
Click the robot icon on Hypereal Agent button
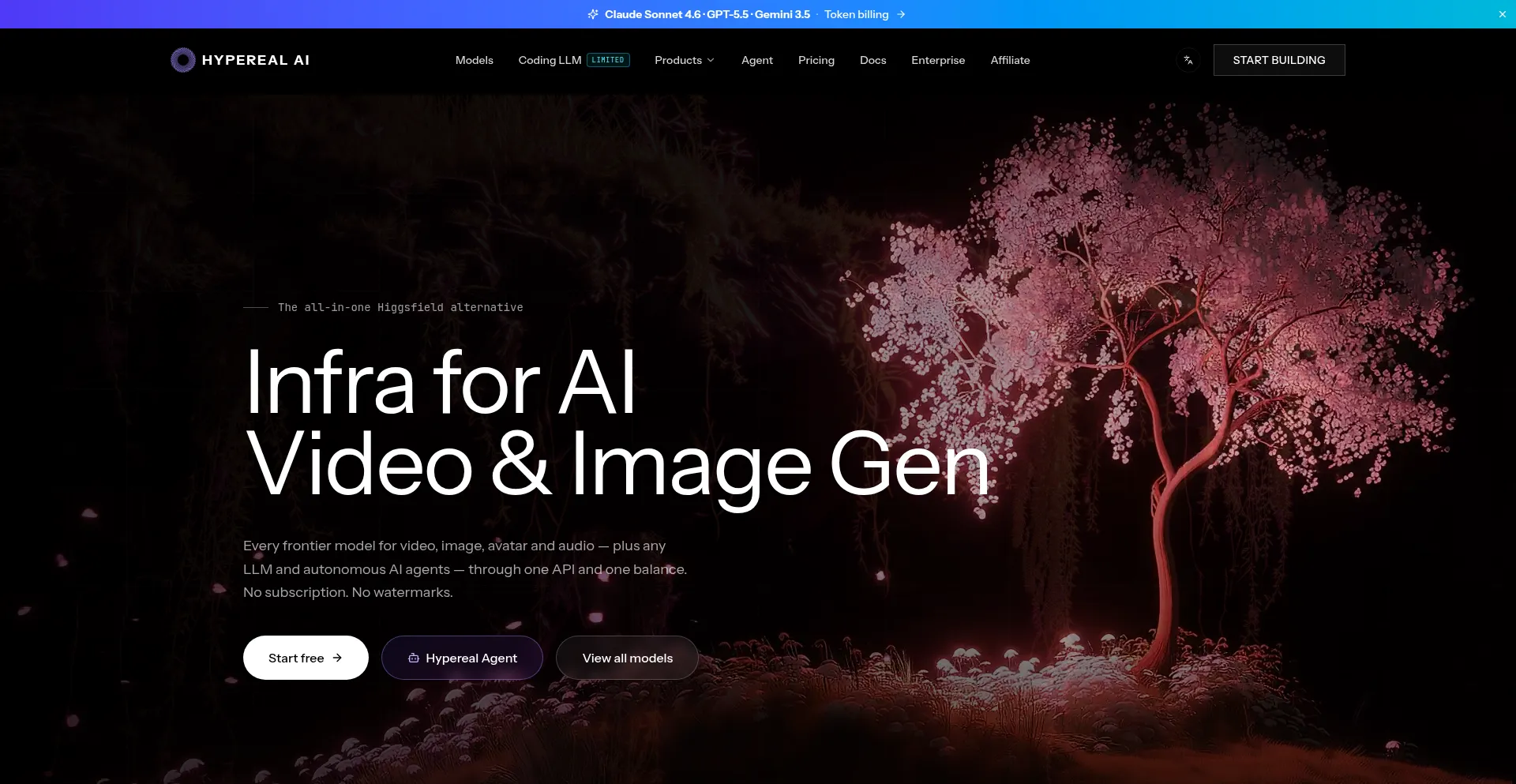413,658
